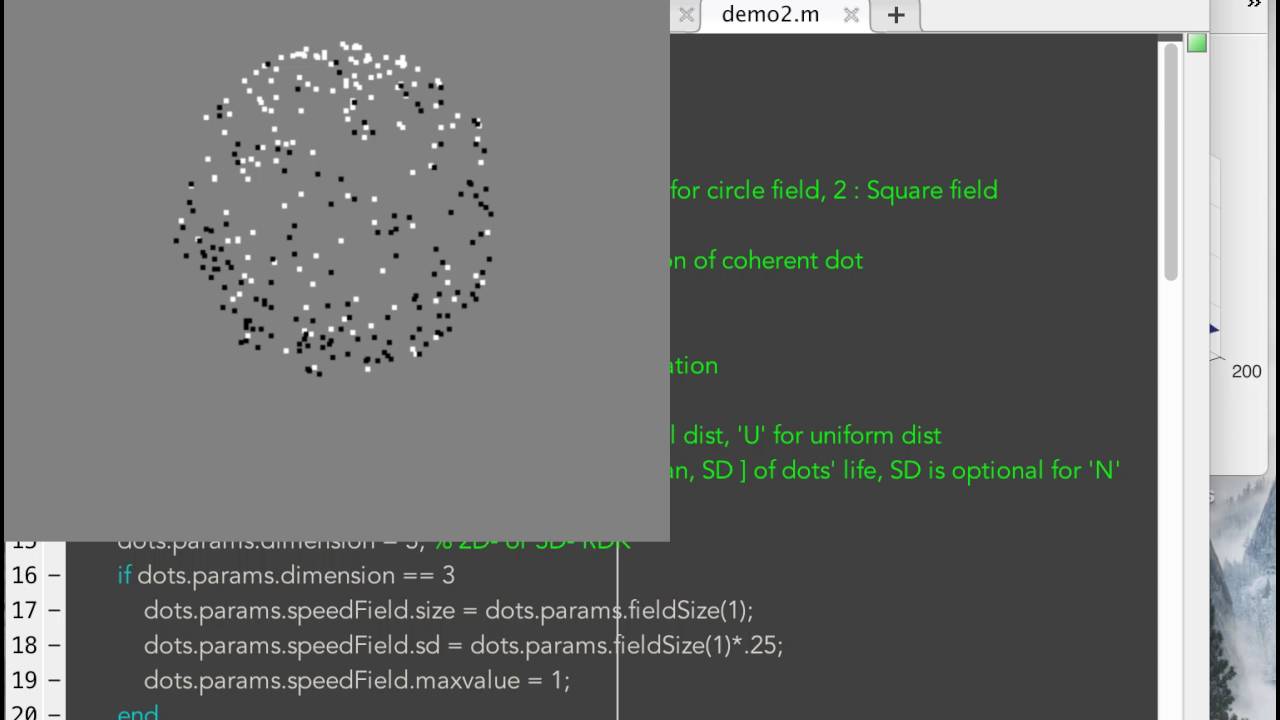1280x720 pixels.
Task: Select line number 16 in gutter
Action: 24,576
